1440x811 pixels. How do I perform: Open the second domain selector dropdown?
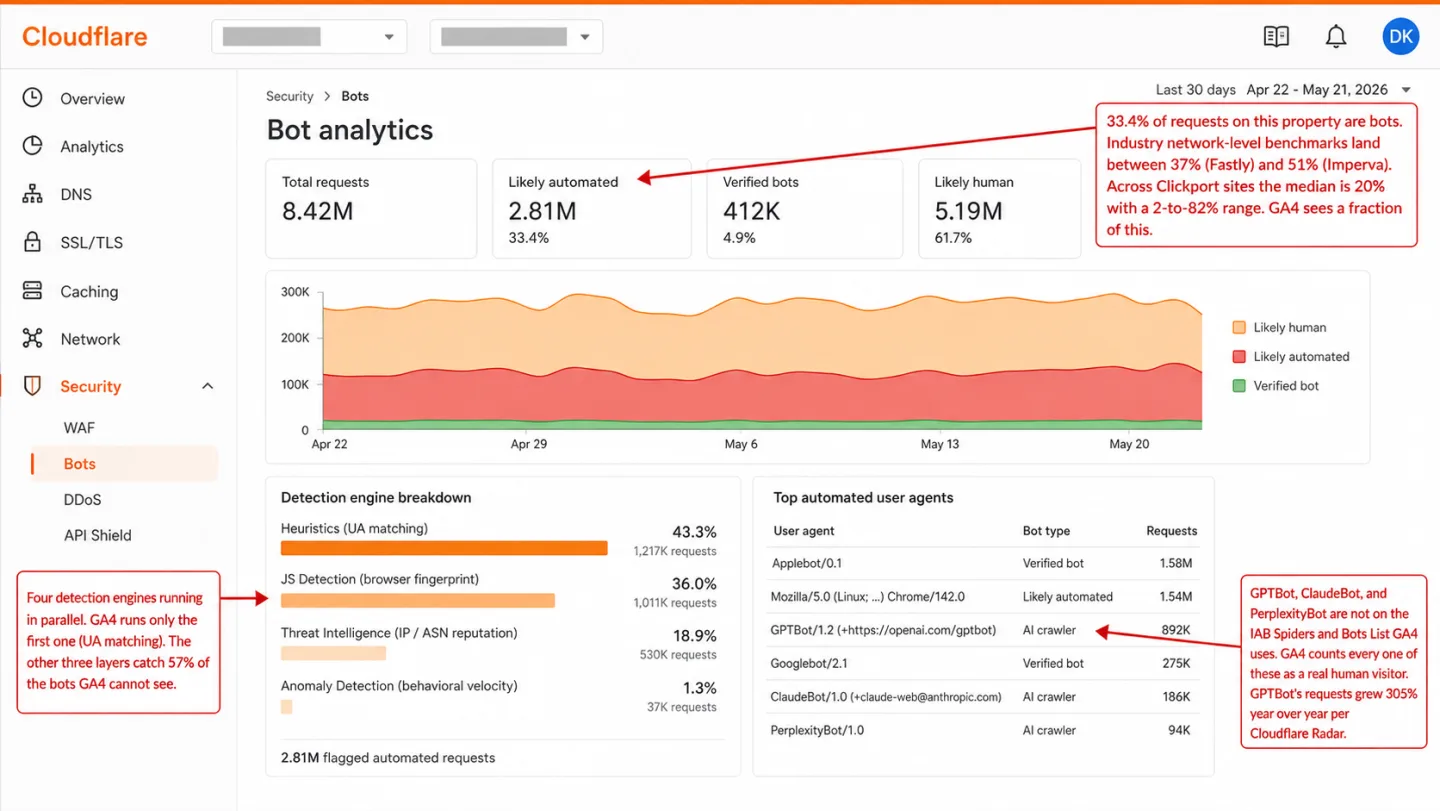click(516, 37)
